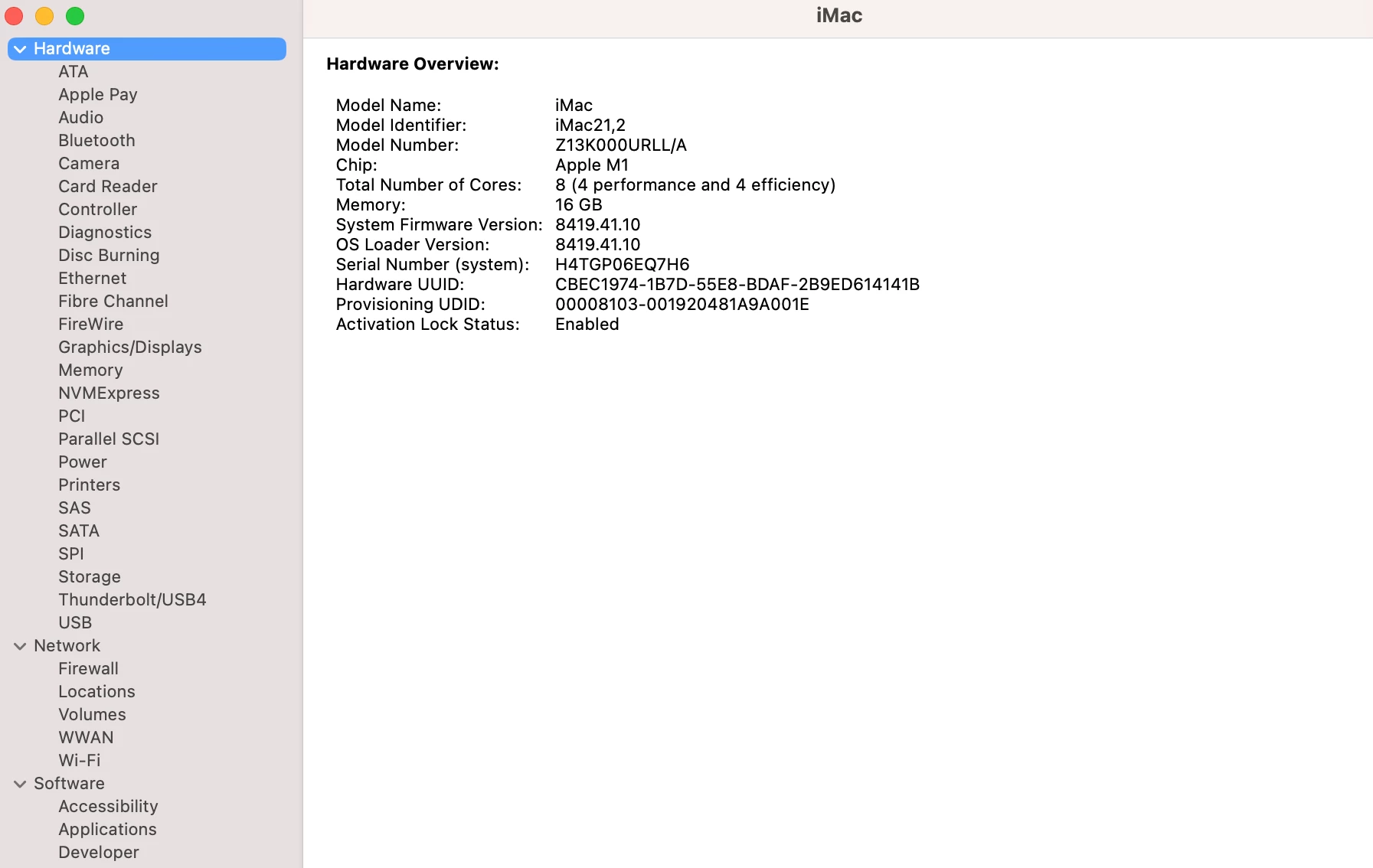The width and height of the screenshot is (1373, 868).
Task: Open Volumes in the sidebar
Action: click(93, 715)
